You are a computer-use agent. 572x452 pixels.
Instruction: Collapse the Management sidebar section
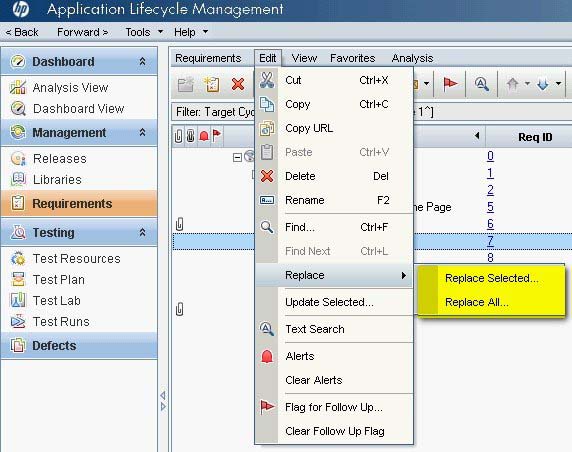[143, 132]
